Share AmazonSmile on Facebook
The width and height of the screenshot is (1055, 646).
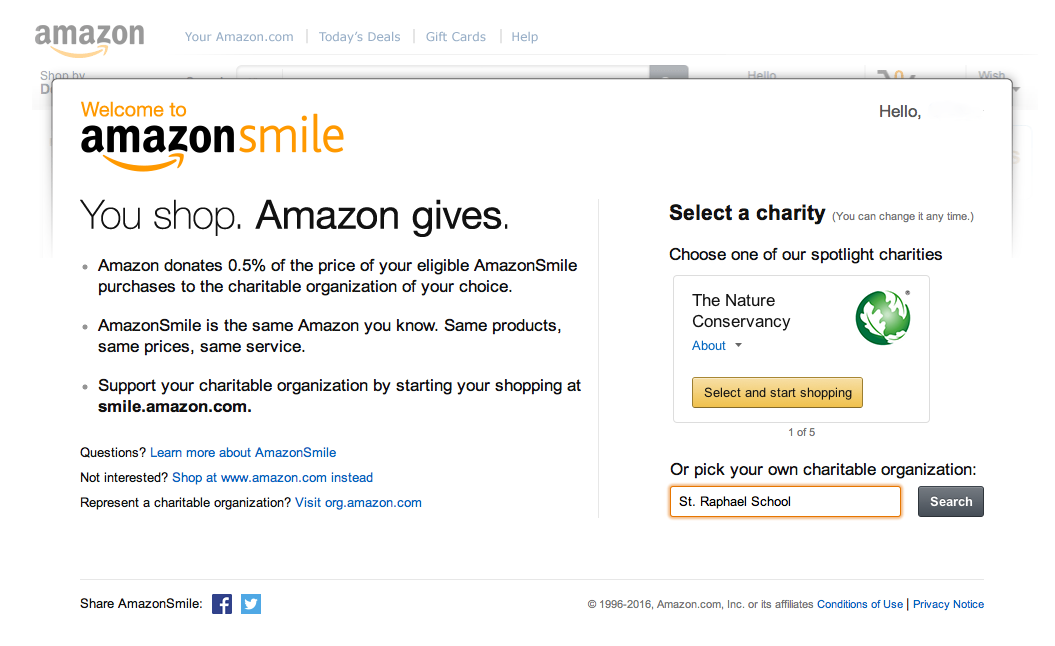pos(221,604)
